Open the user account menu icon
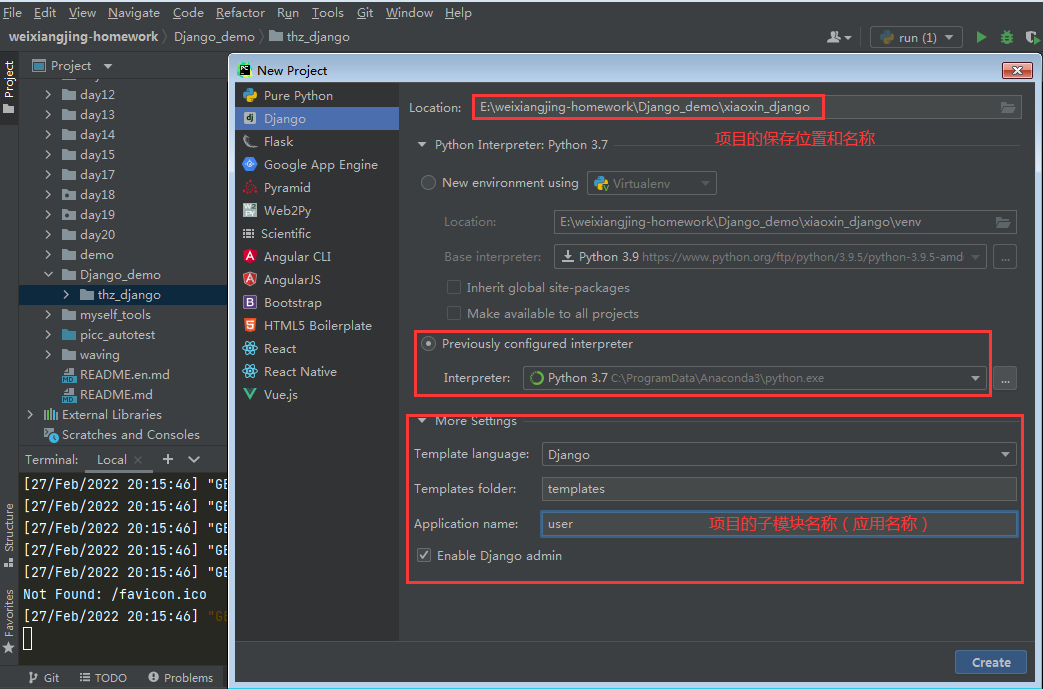1043x689 pixels. point(839,37)
